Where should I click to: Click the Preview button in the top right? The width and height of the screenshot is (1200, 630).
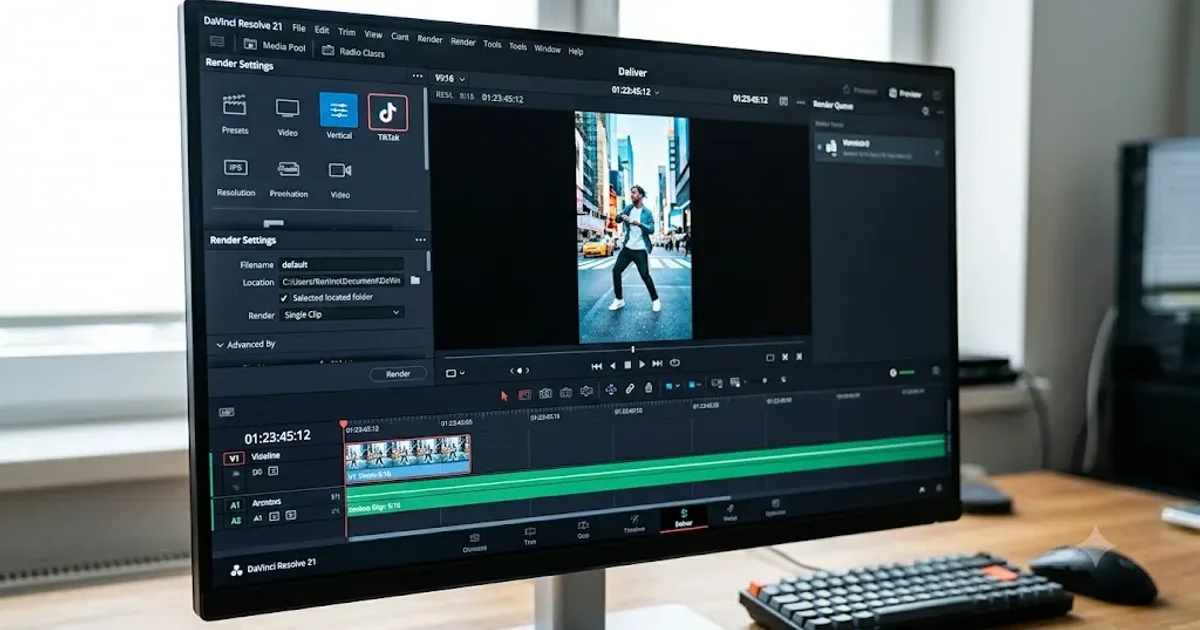click(904, 92)
